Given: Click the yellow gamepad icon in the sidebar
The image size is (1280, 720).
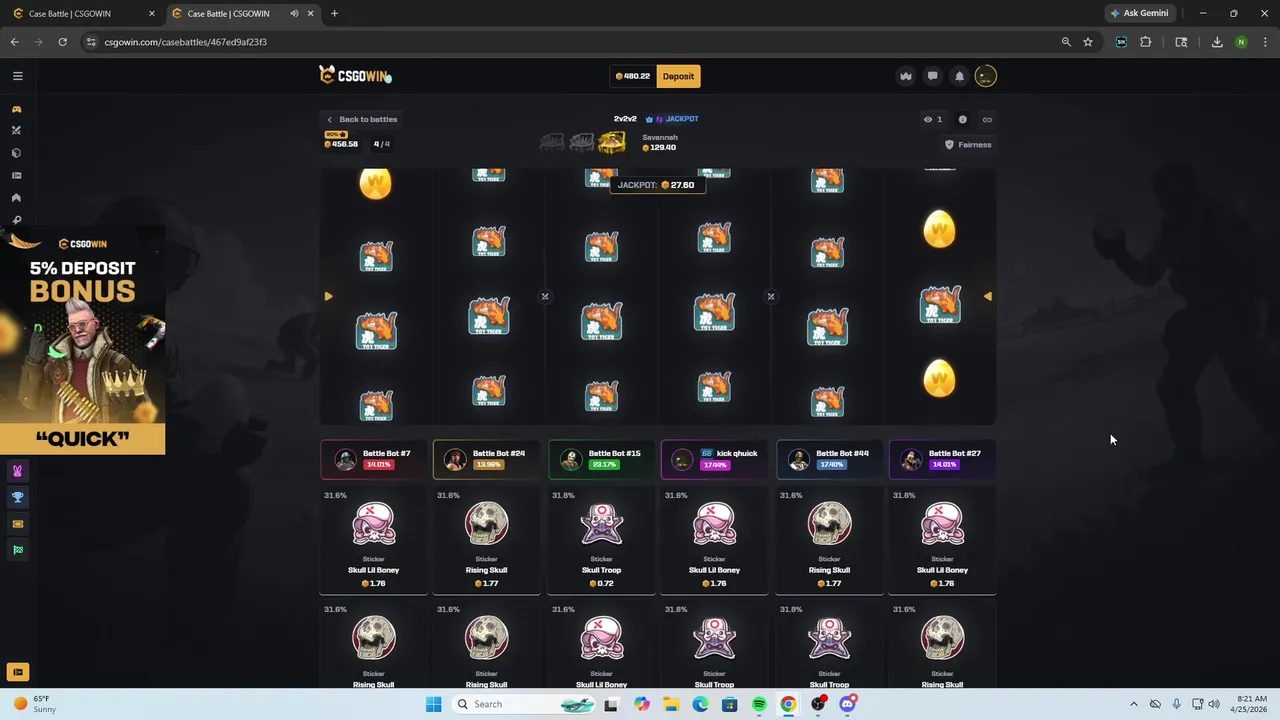Looking at the screenshot, I should tap(16, 109).
